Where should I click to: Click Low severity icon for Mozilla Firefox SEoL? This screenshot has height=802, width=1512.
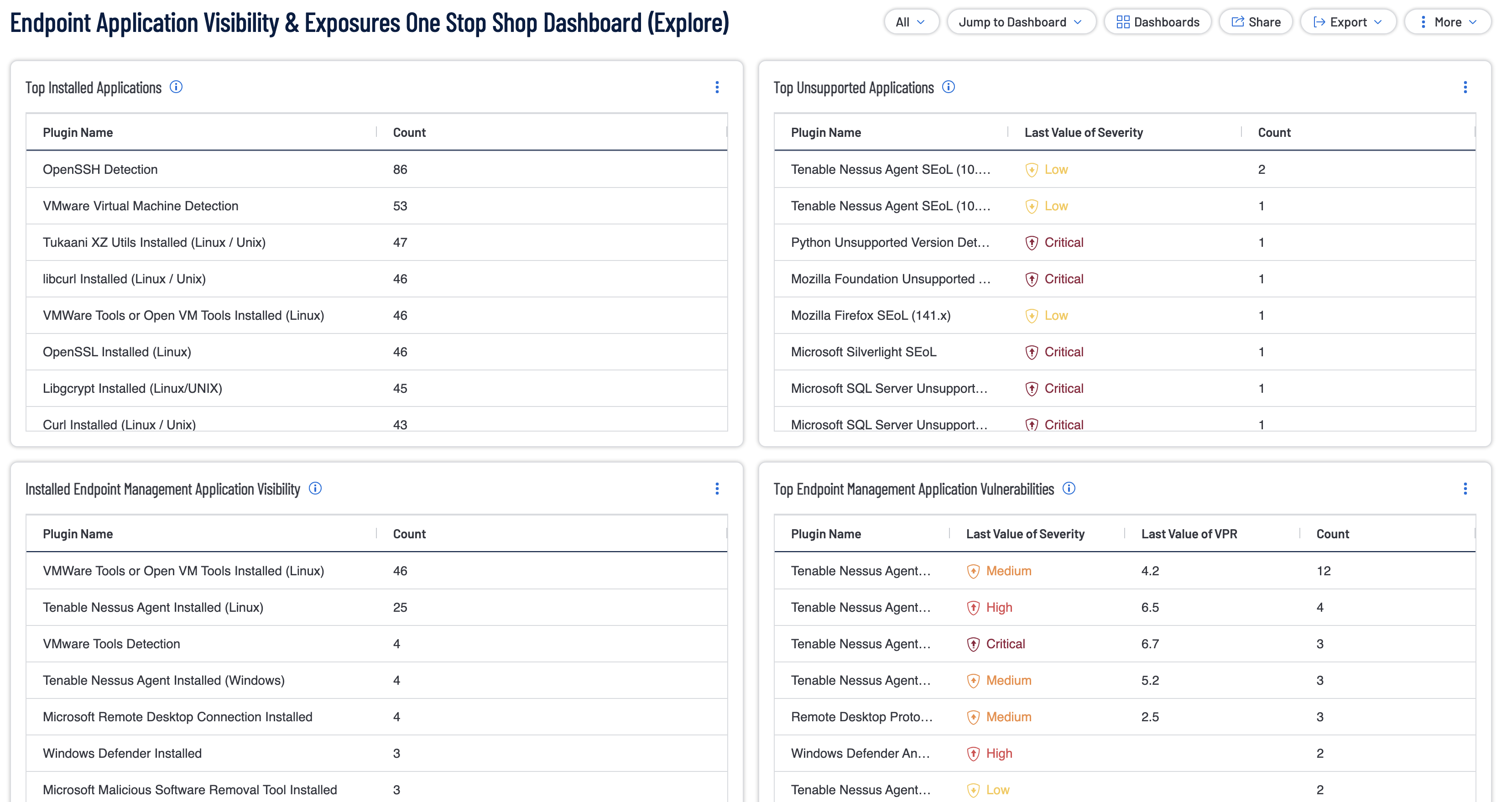coord(1031,315)
